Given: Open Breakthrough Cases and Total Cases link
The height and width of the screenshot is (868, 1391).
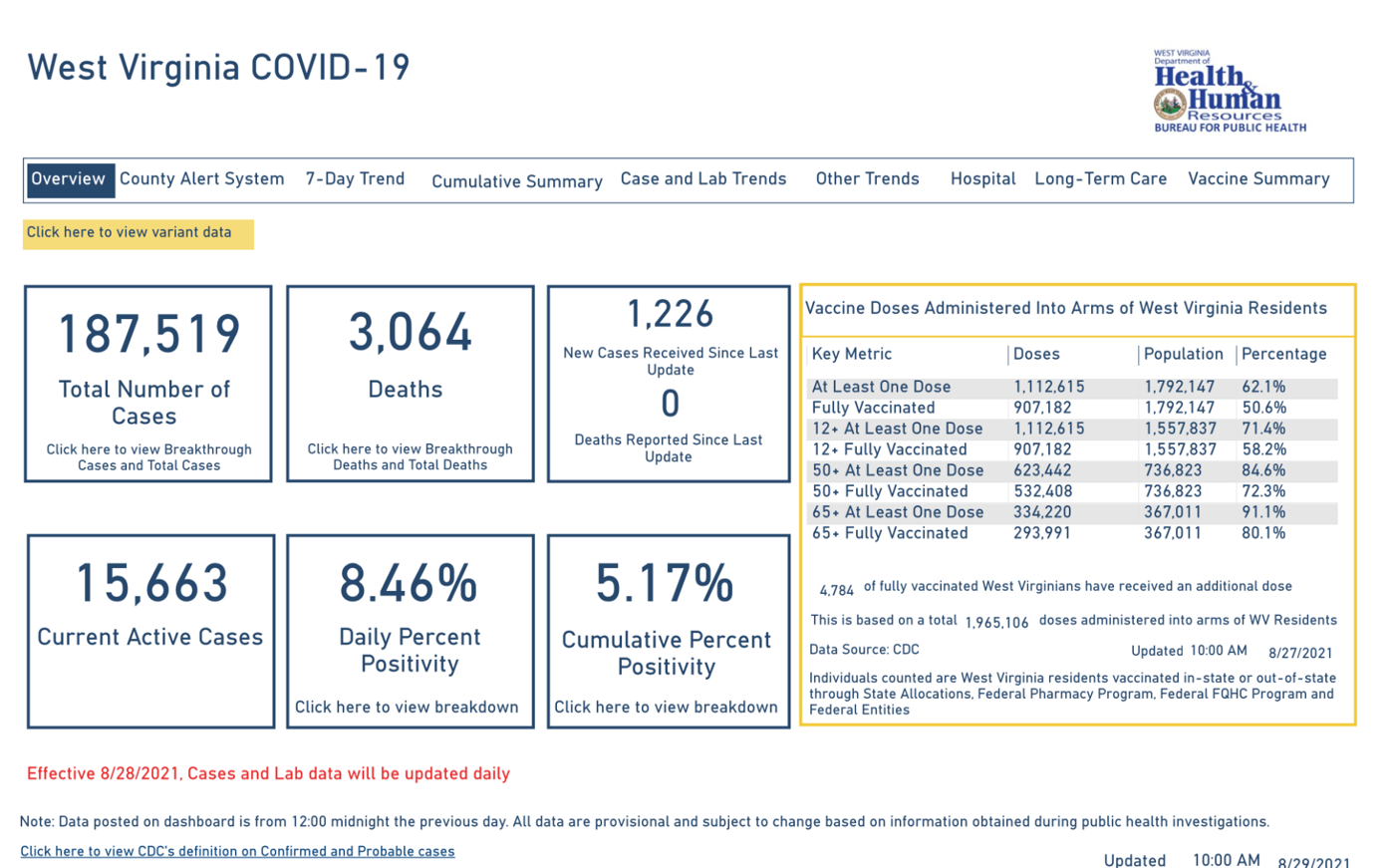Looking at the screenshot, I should coord(149,457).
